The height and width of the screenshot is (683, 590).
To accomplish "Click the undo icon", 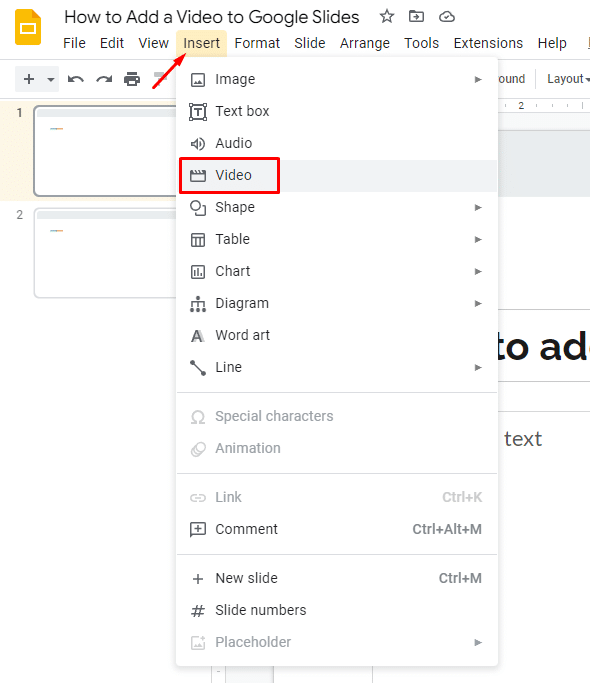I will coord(75,79).
